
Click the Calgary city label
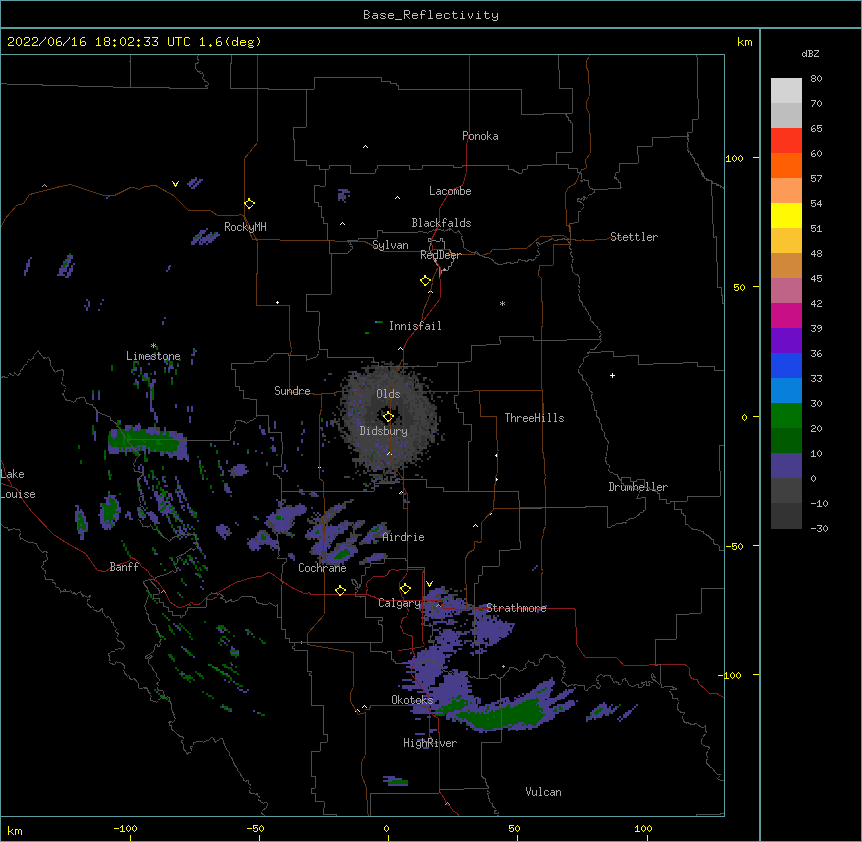point(399,603)
